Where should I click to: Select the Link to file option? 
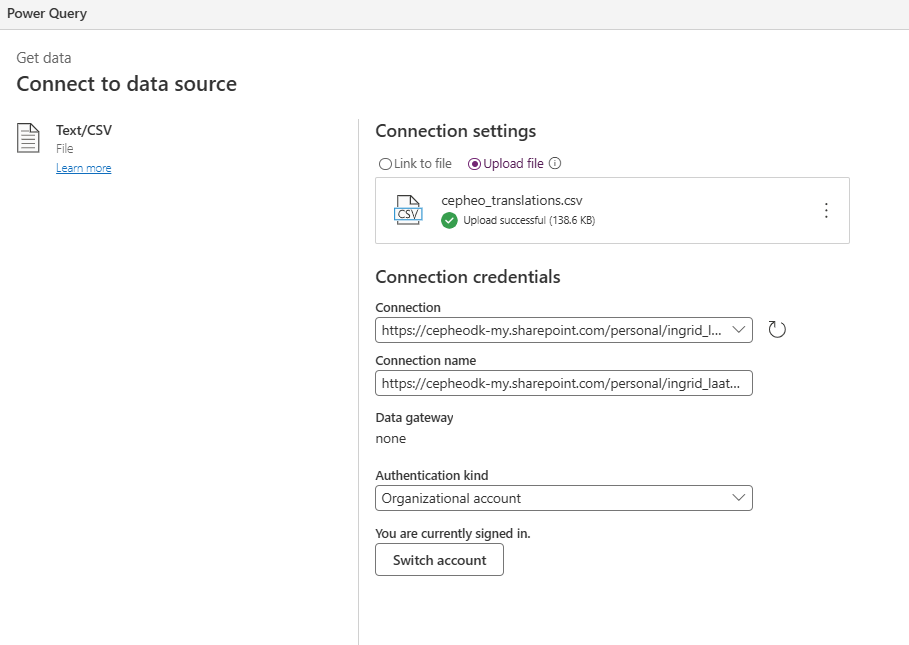385,164
